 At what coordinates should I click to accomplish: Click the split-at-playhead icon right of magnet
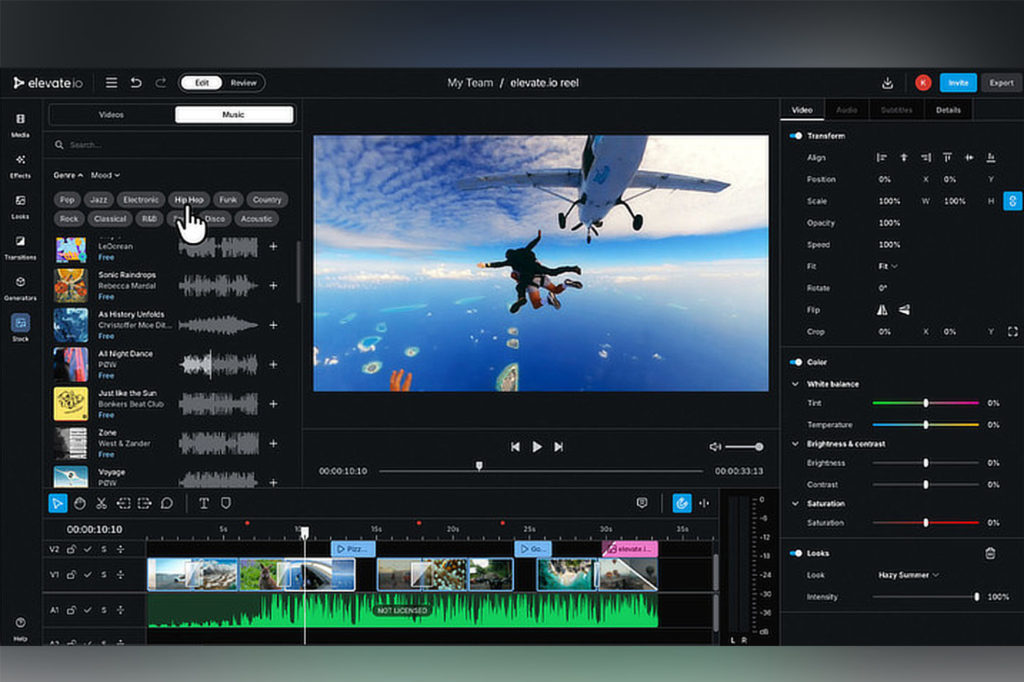click(x=704, y=503)
